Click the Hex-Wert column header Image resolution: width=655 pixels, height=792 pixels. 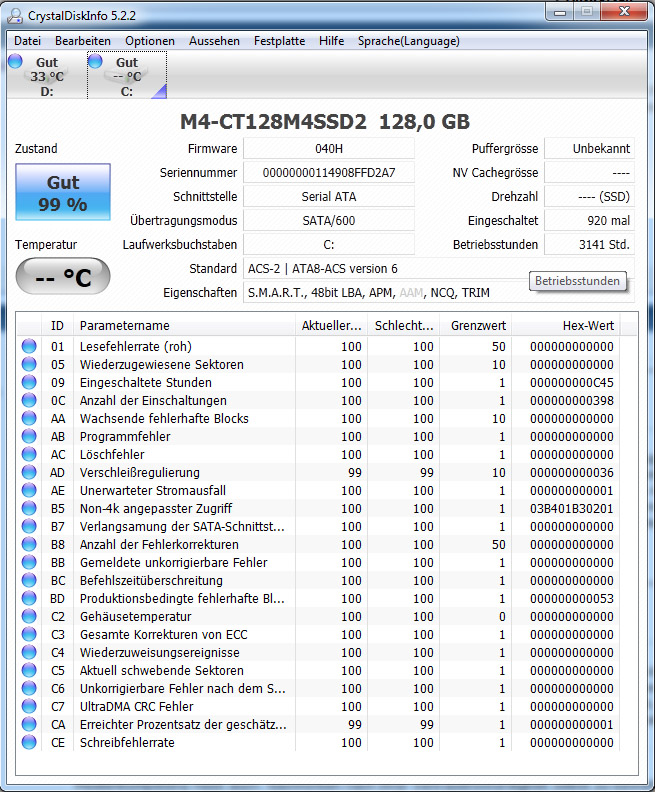[x=566, y=325]
